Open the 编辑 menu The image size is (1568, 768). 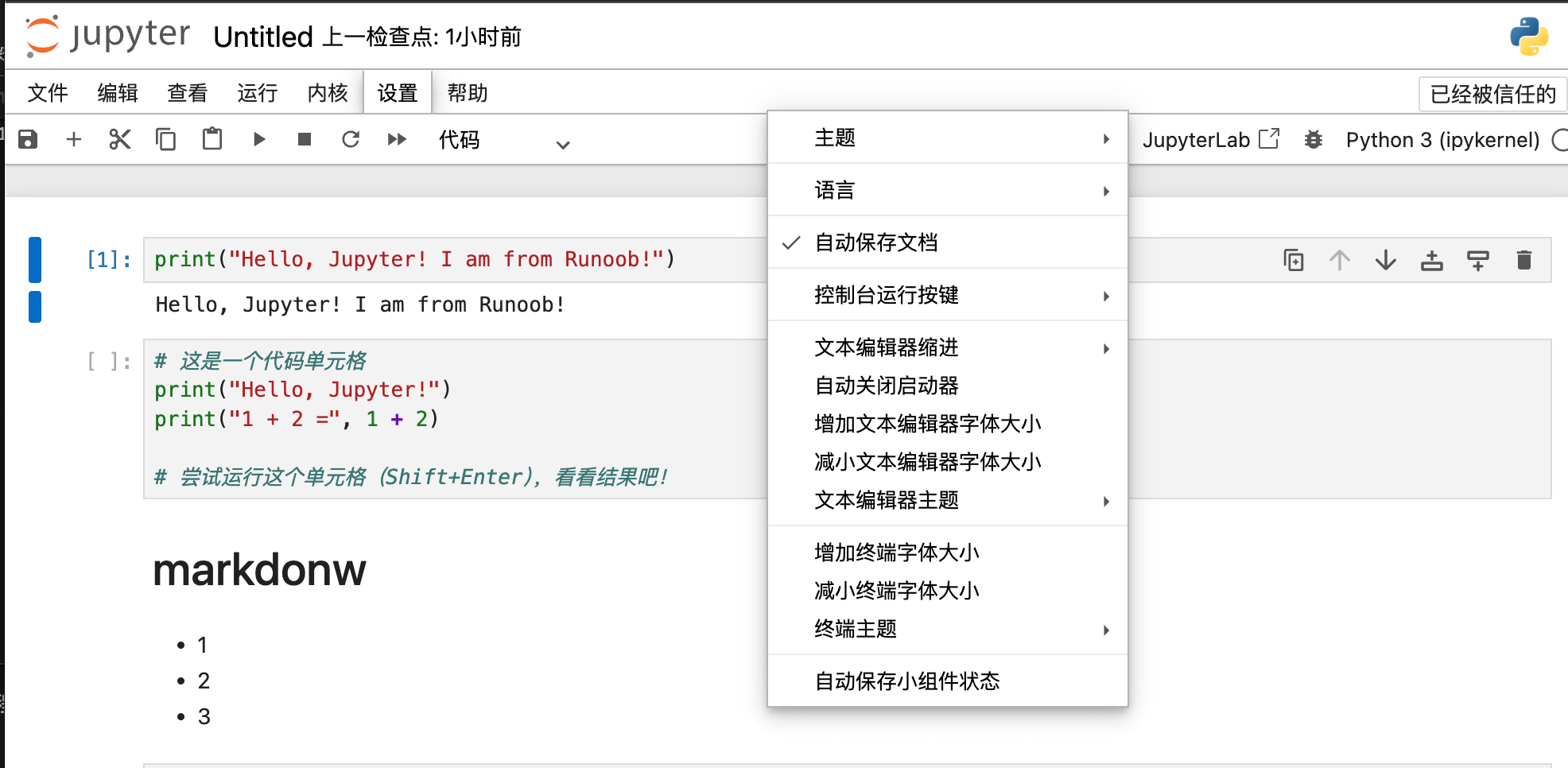tap(118, 93)
